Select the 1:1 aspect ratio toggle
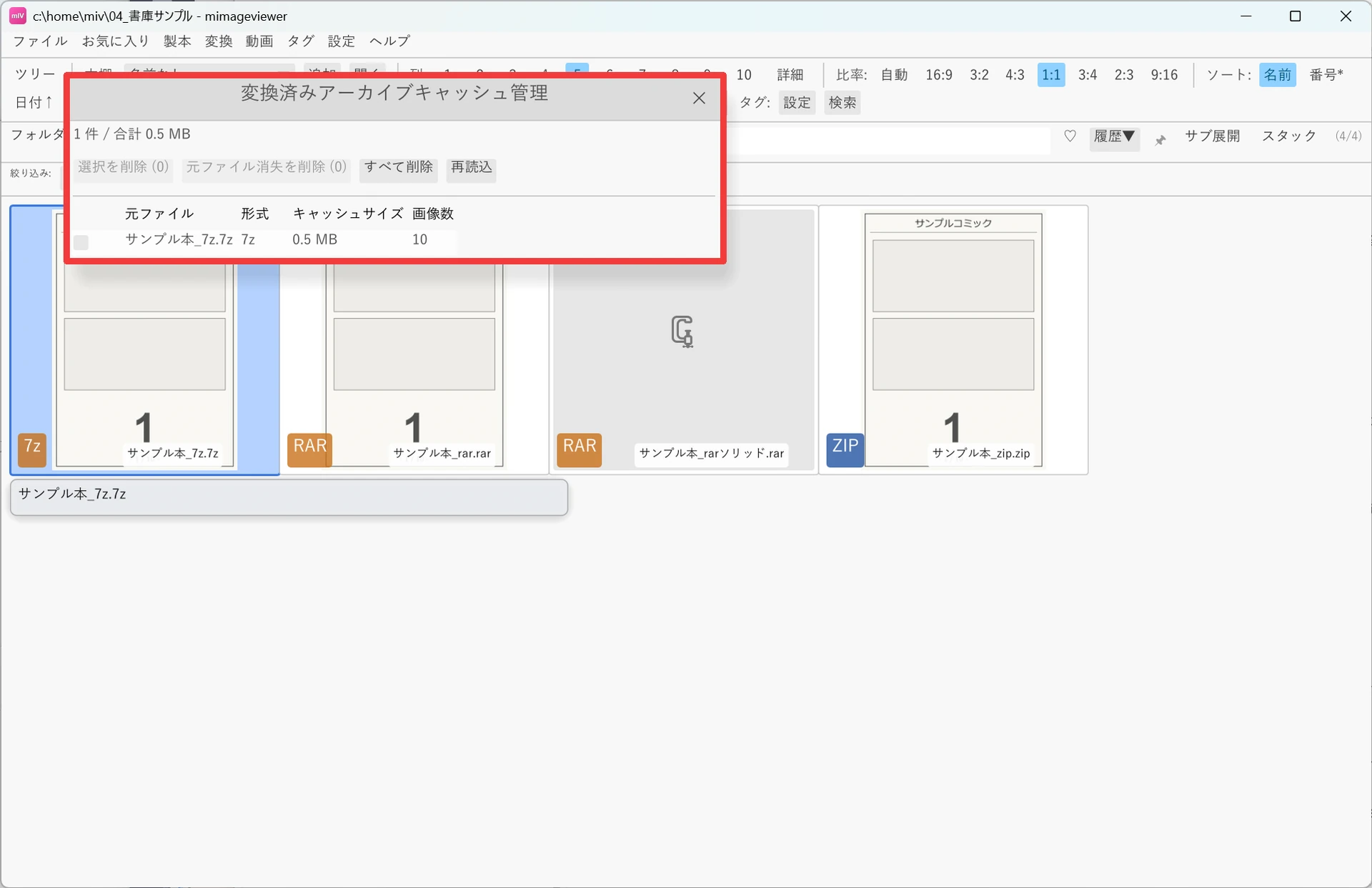 tap(1050, 75)
